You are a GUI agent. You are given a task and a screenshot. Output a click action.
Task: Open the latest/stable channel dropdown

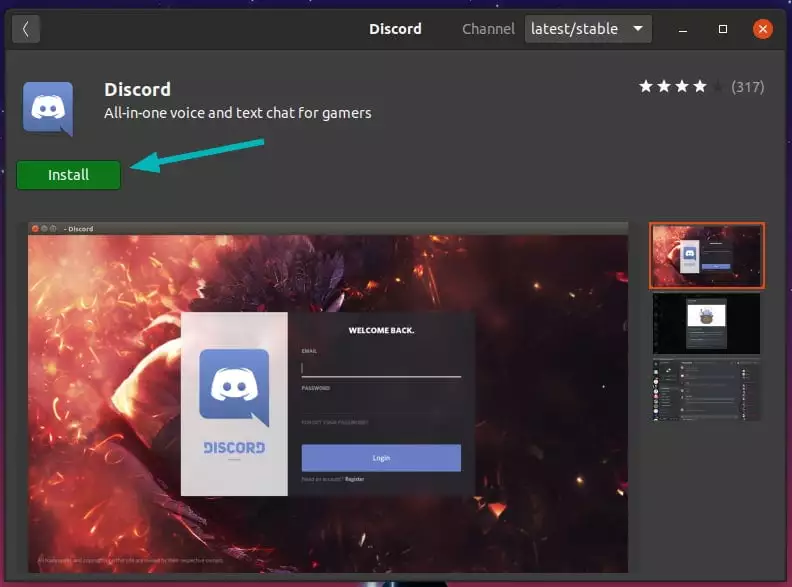point(588,29)
